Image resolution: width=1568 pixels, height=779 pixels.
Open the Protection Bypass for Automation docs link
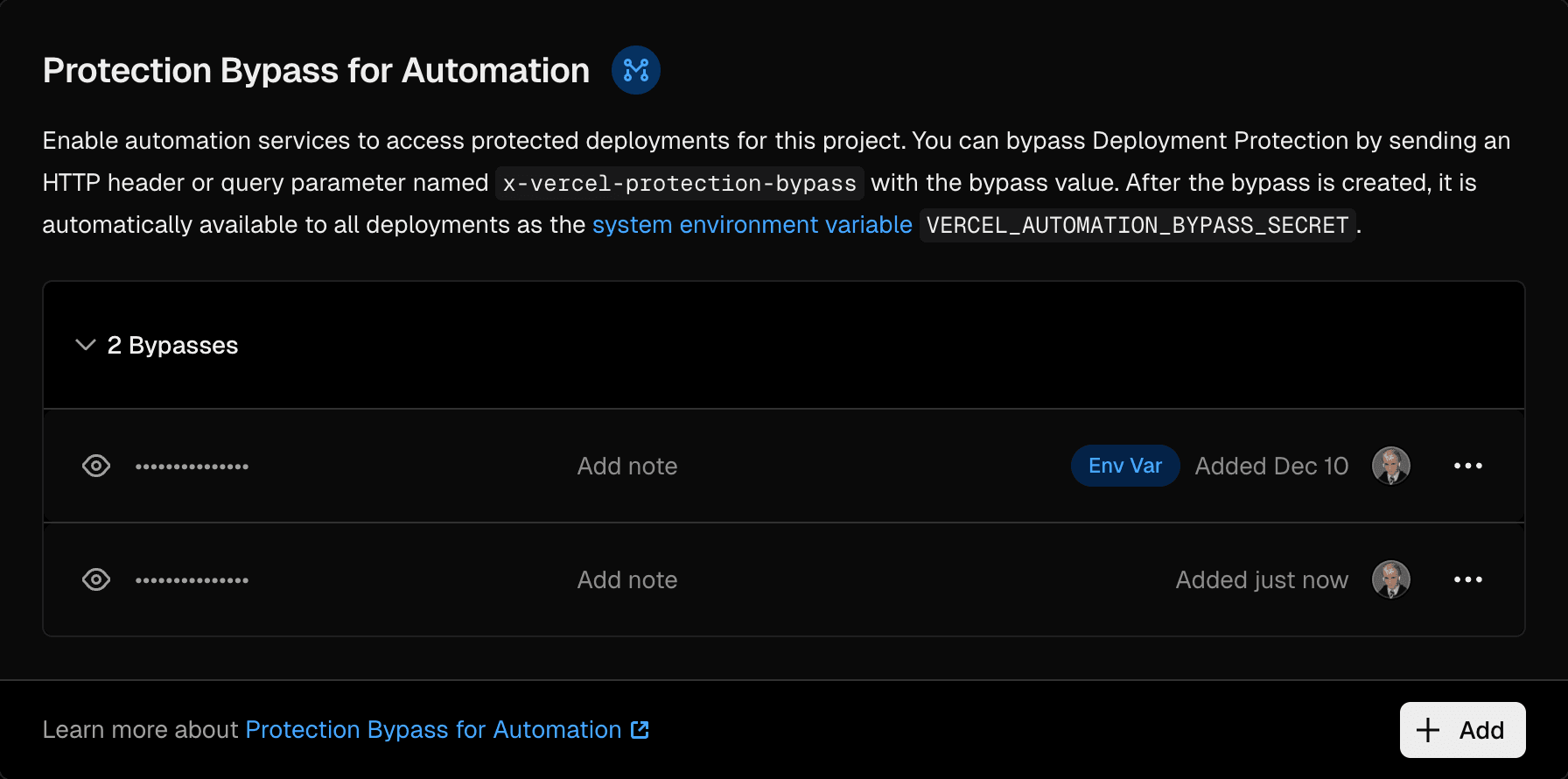point(434,730)
